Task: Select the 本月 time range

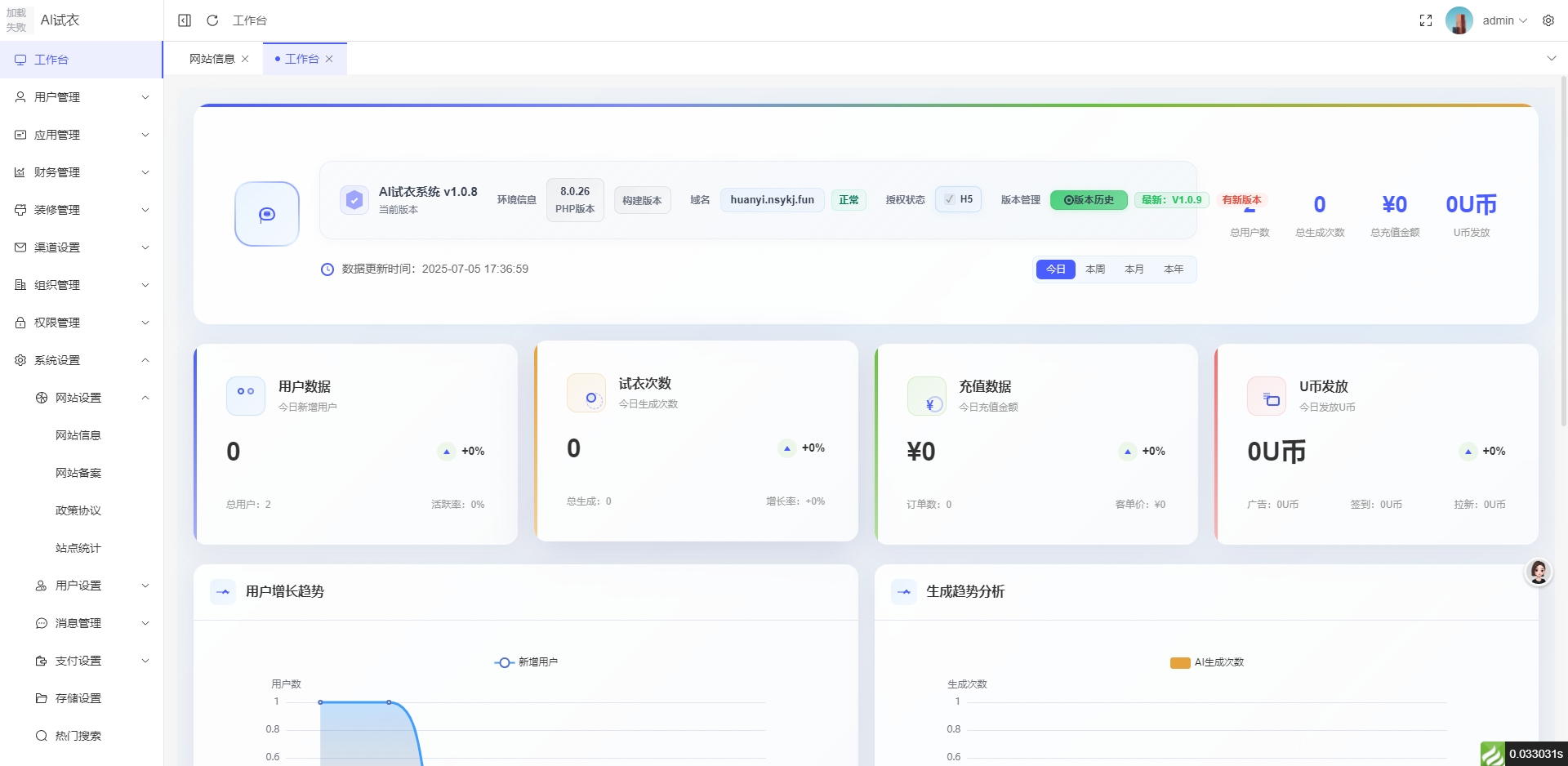Action: 1134,269
